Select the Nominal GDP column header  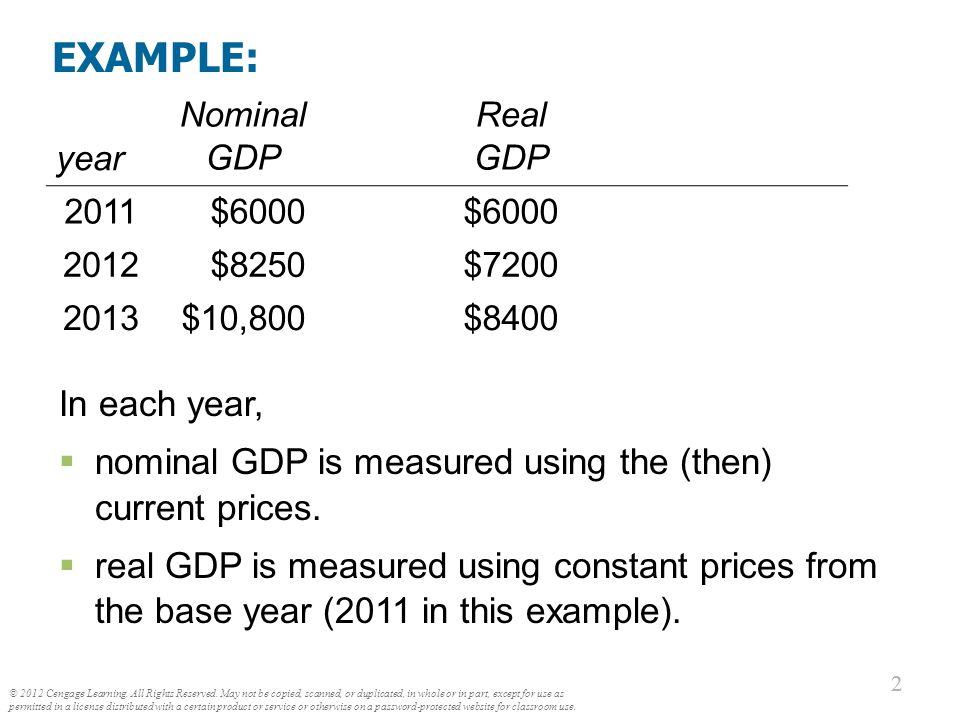[244, 136]
